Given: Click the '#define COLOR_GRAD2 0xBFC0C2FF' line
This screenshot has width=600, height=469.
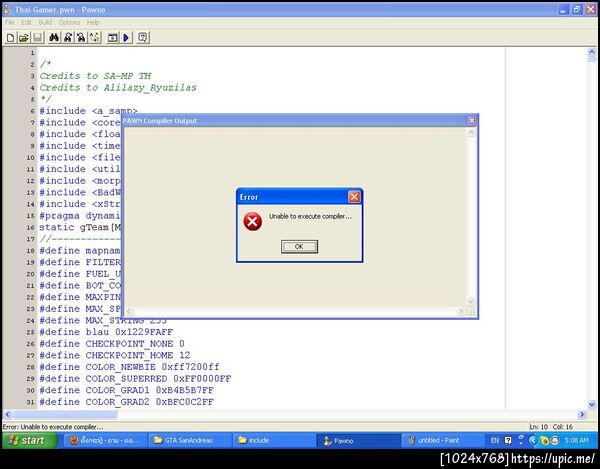Looking at the screenshot, I should point(126,402).
